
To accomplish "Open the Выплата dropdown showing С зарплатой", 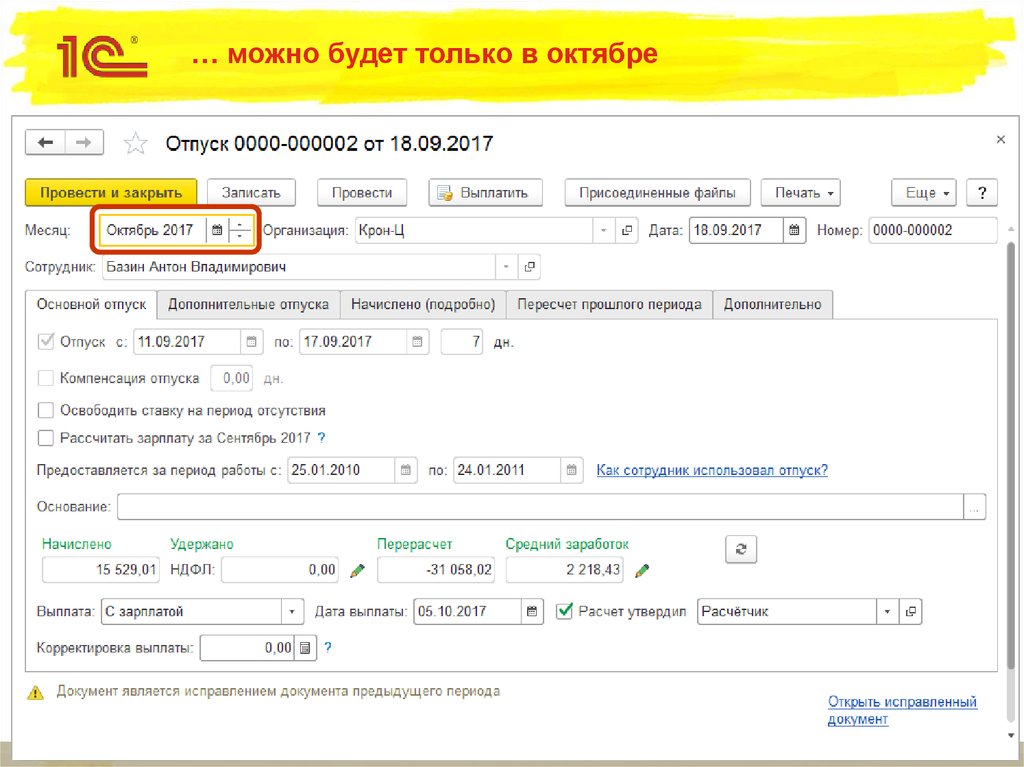I will point(290,610).
